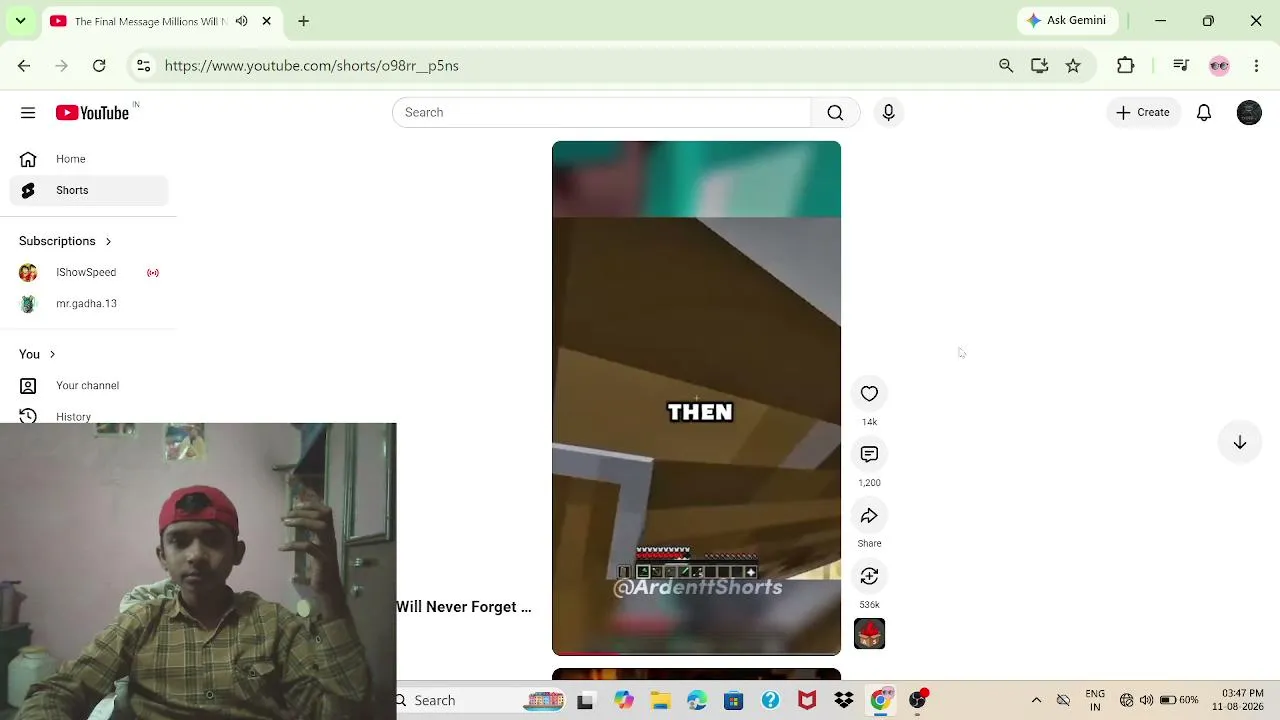This screenshot has width=1280, height=720.
Task: Open the volume control in system tray
Action: coord(1146,700)
